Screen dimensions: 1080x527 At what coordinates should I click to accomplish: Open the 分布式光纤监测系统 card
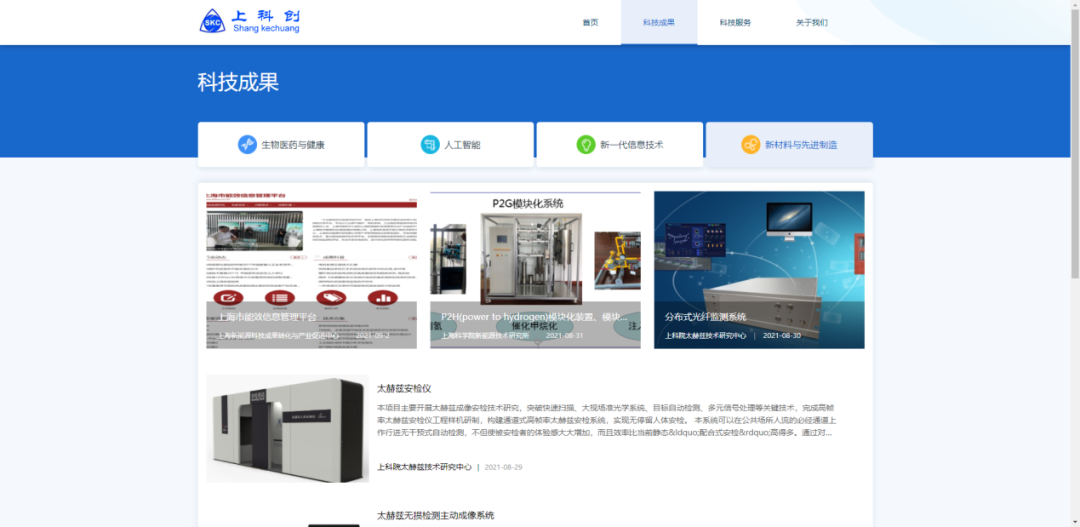(759, 270)
